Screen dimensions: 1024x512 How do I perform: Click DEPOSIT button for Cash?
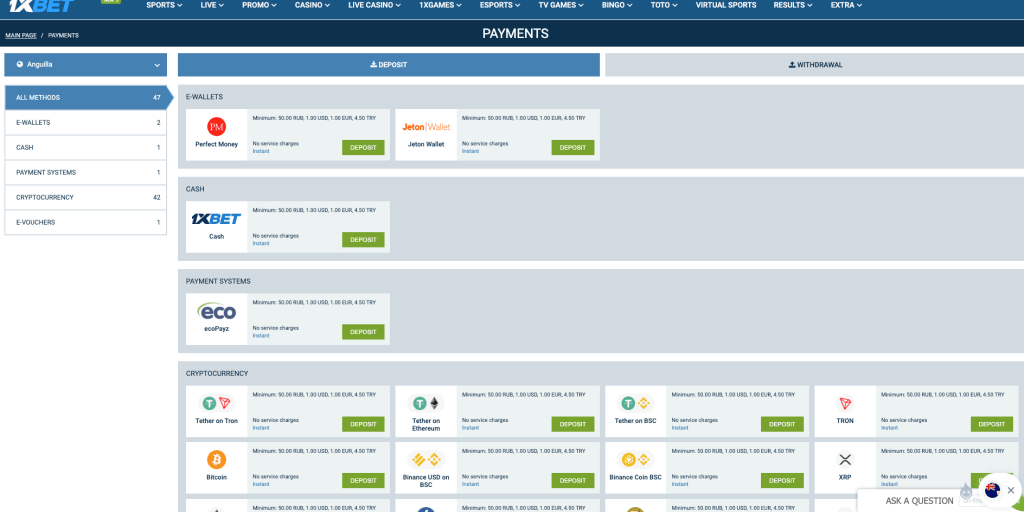363,240
